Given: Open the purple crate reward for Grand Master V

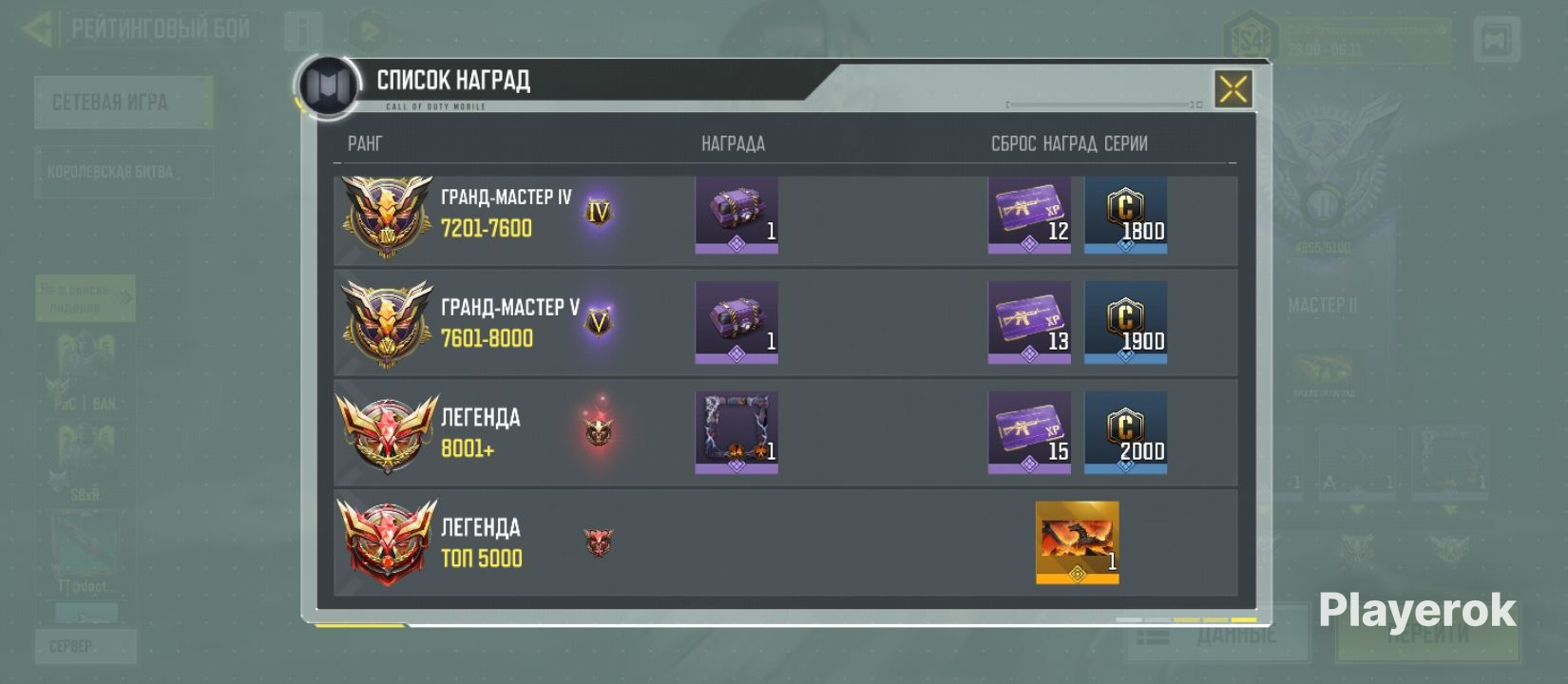Looking at the screenshot, I should click(x=736, y=323).
